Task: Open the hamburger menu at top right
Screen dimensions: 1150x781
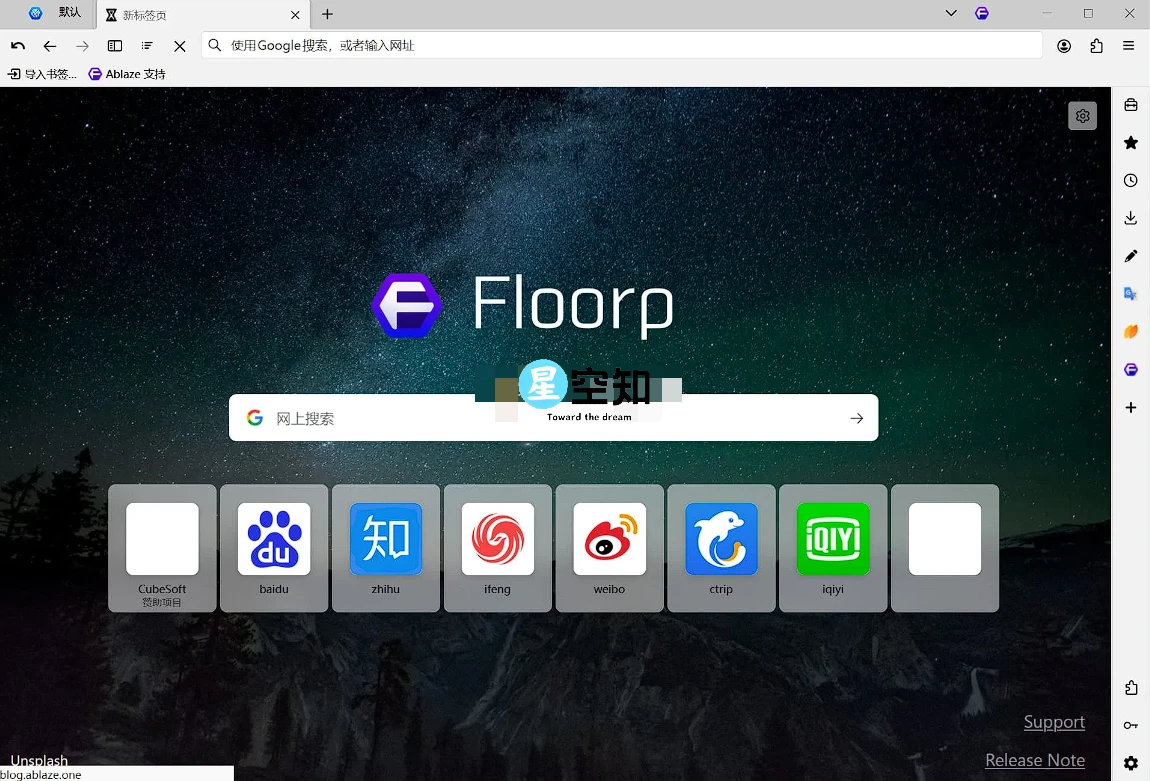Action: point(1129,45)
